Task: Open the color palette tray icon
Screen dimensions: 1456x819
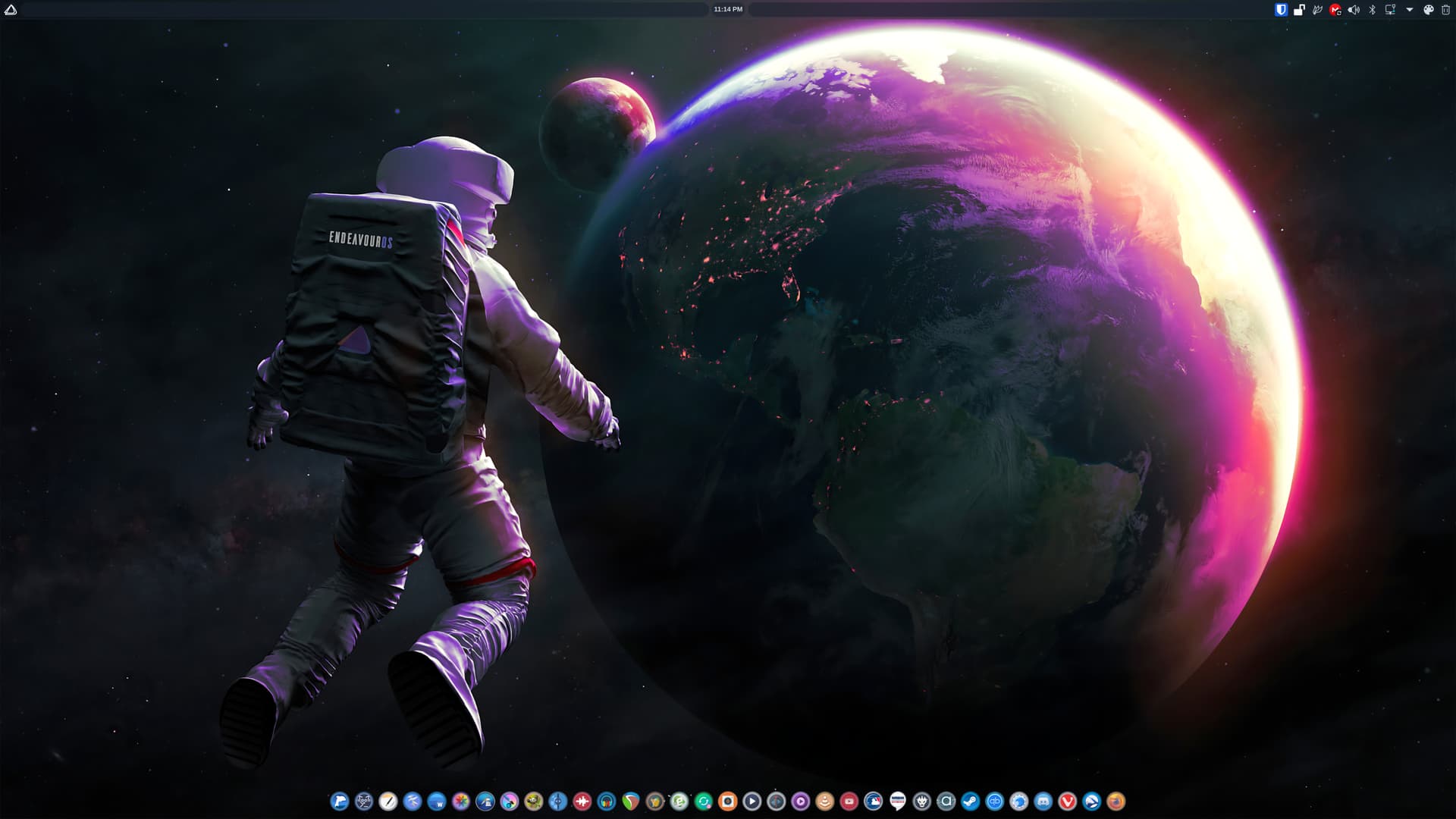Action: click(1428, 10)
